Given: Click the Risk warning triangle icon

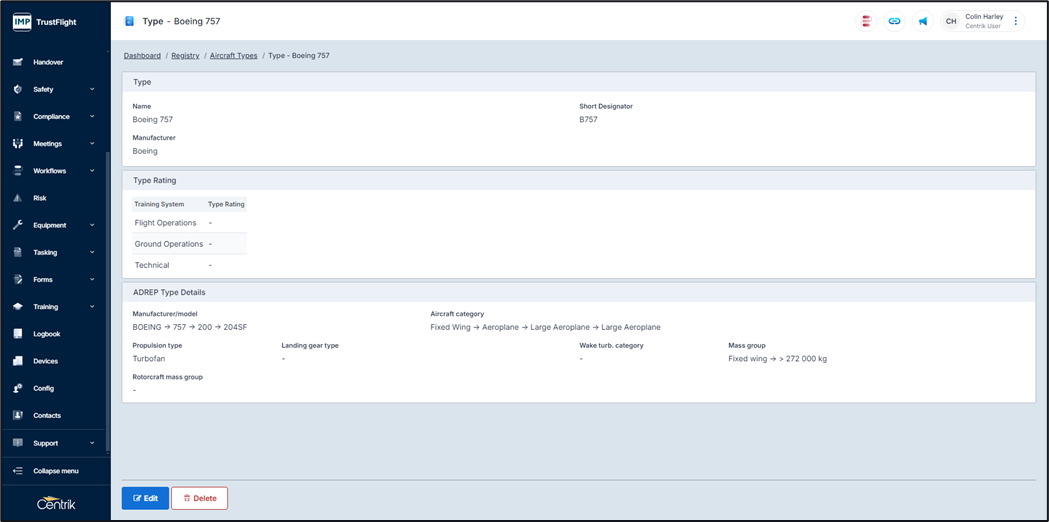Looking at the screenshot, I should point(18,198).
